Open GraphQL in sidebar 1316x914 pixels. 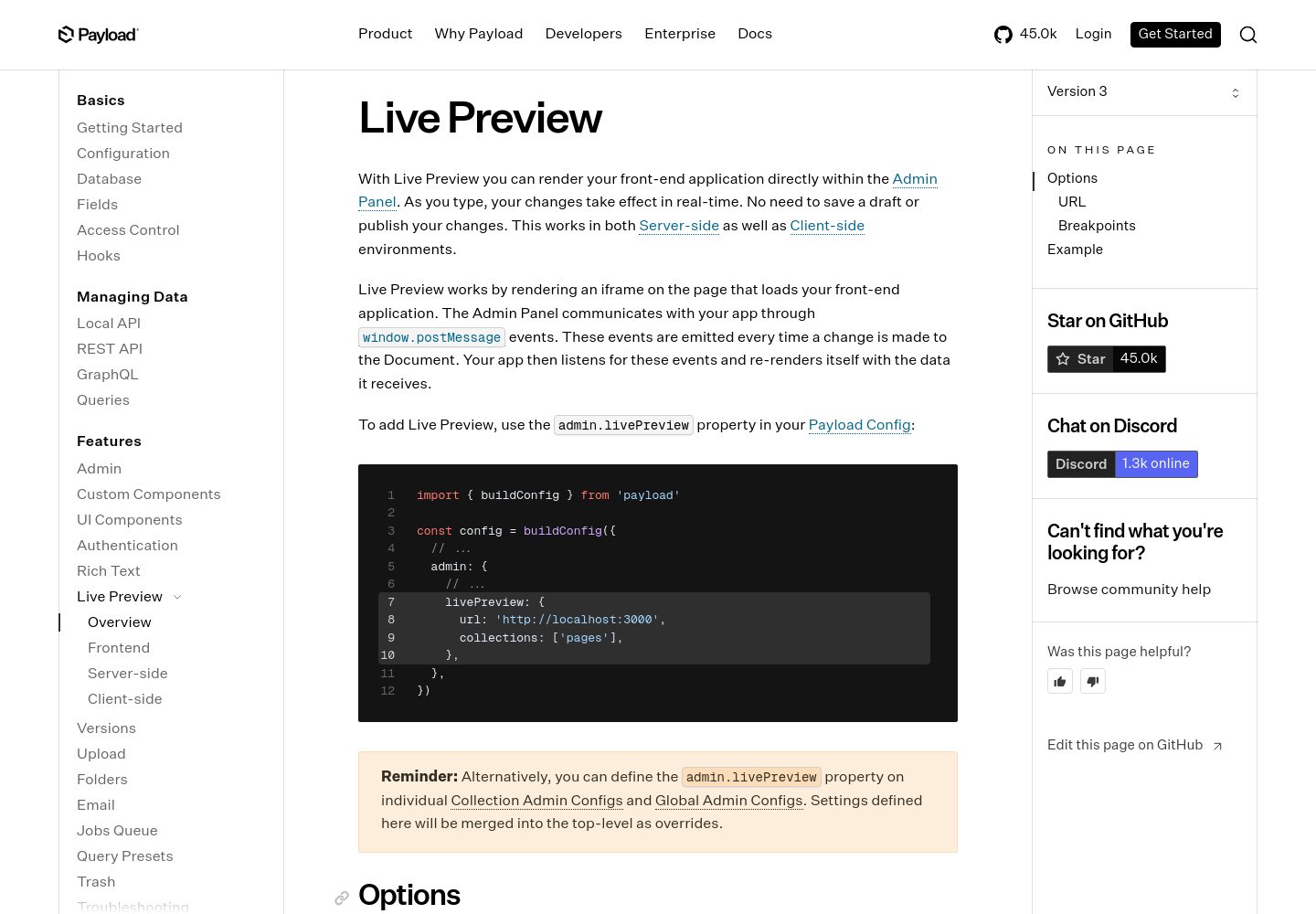pos(108,375)
